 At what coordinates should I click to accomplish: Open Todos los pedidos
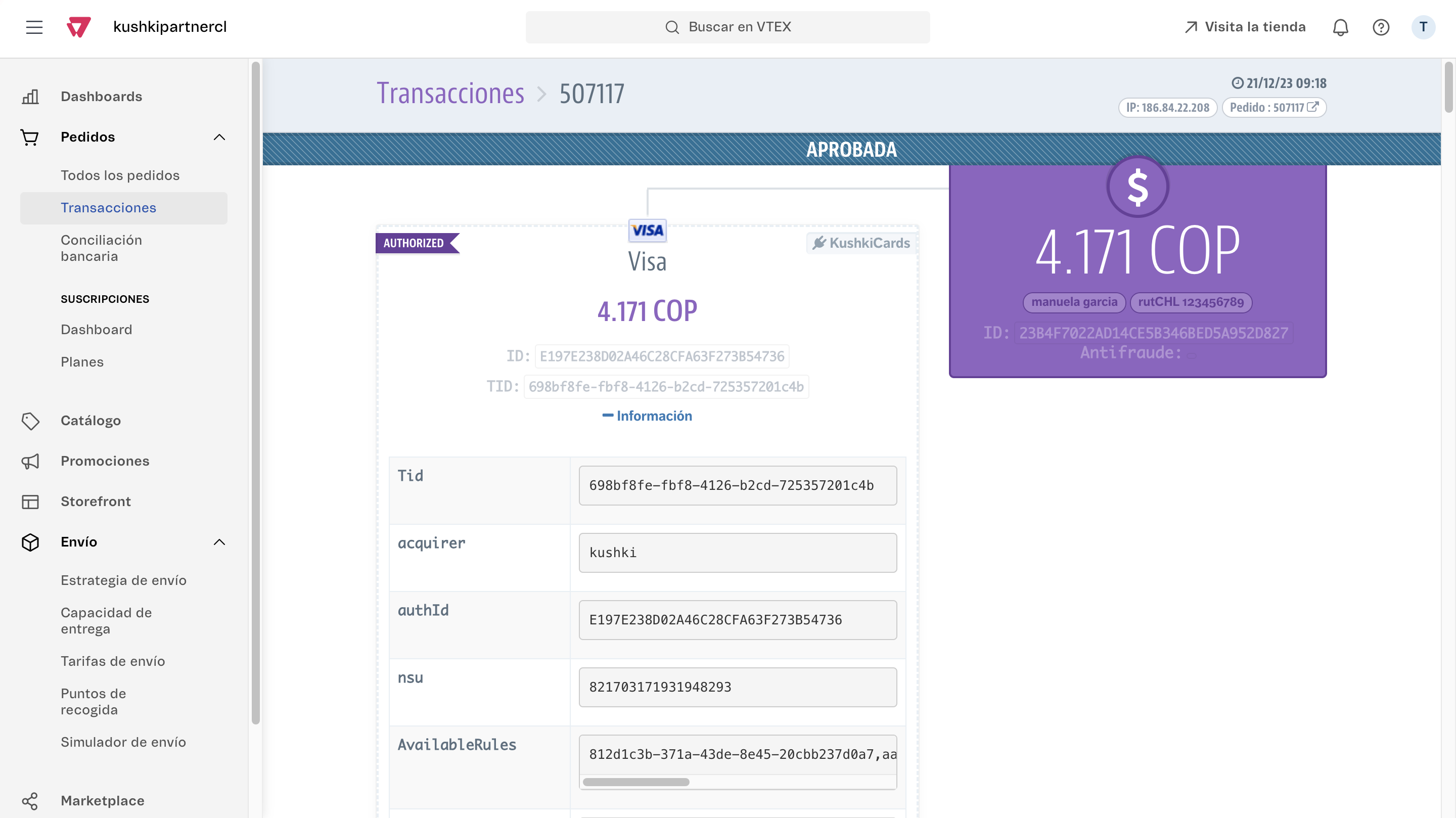[120, 175]
